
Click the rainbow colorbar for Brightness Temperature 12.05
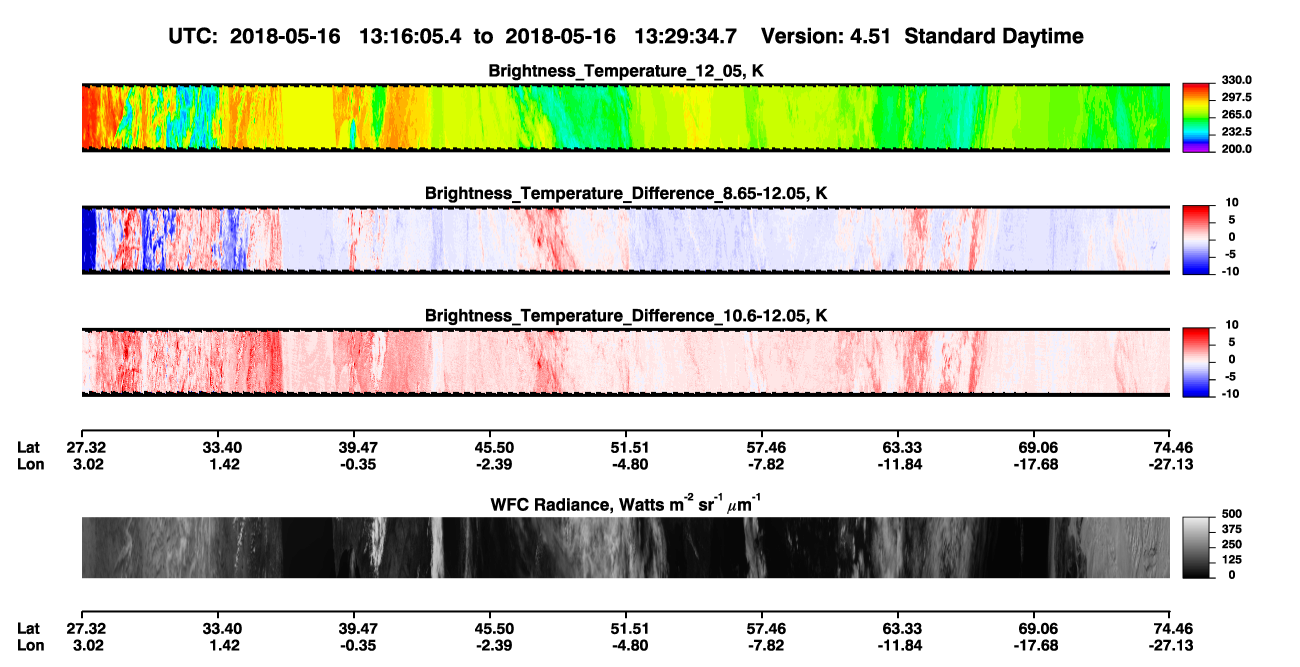point(1196,117)
